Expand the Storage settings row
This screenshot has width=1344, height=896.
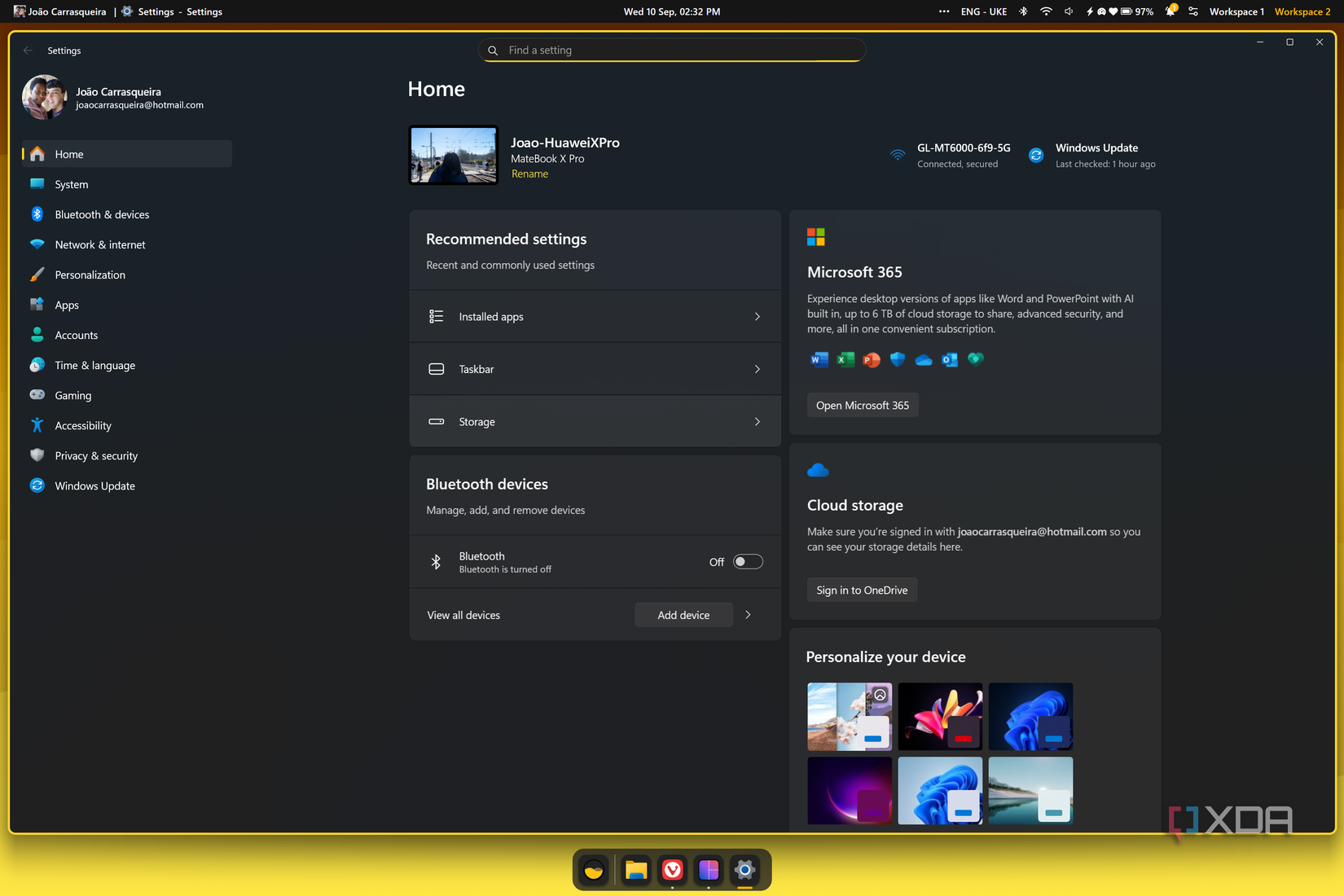point(757,421)
